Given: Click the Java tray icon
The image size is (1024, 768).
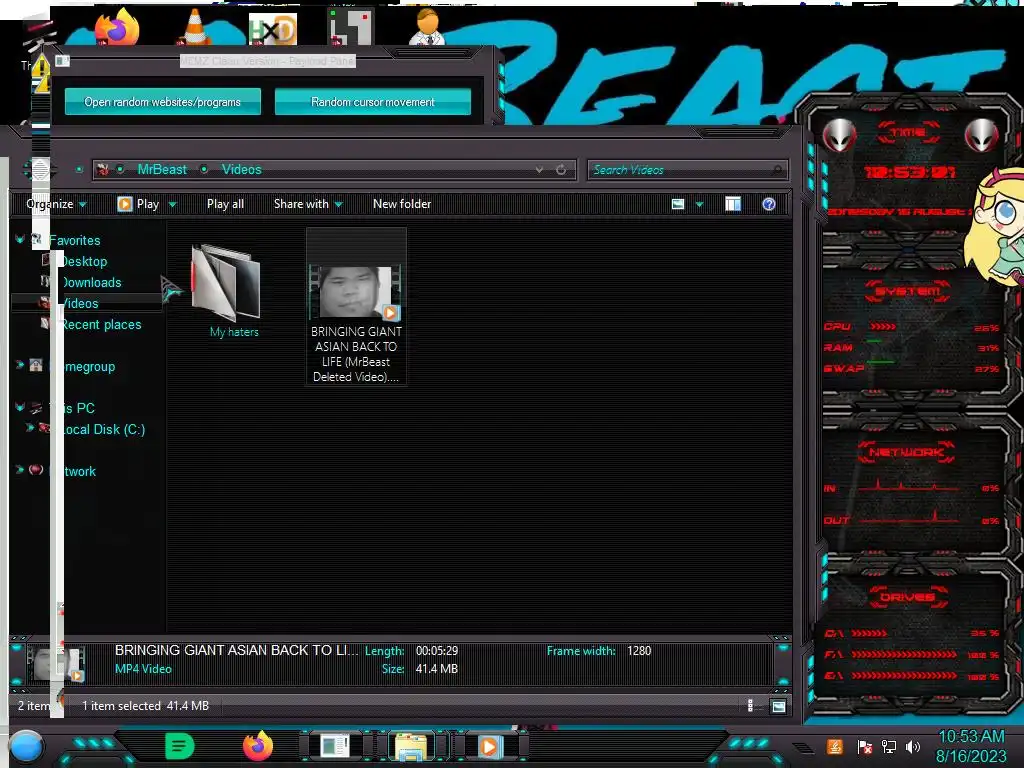Looking at the screenshot, I should (834, 746).
